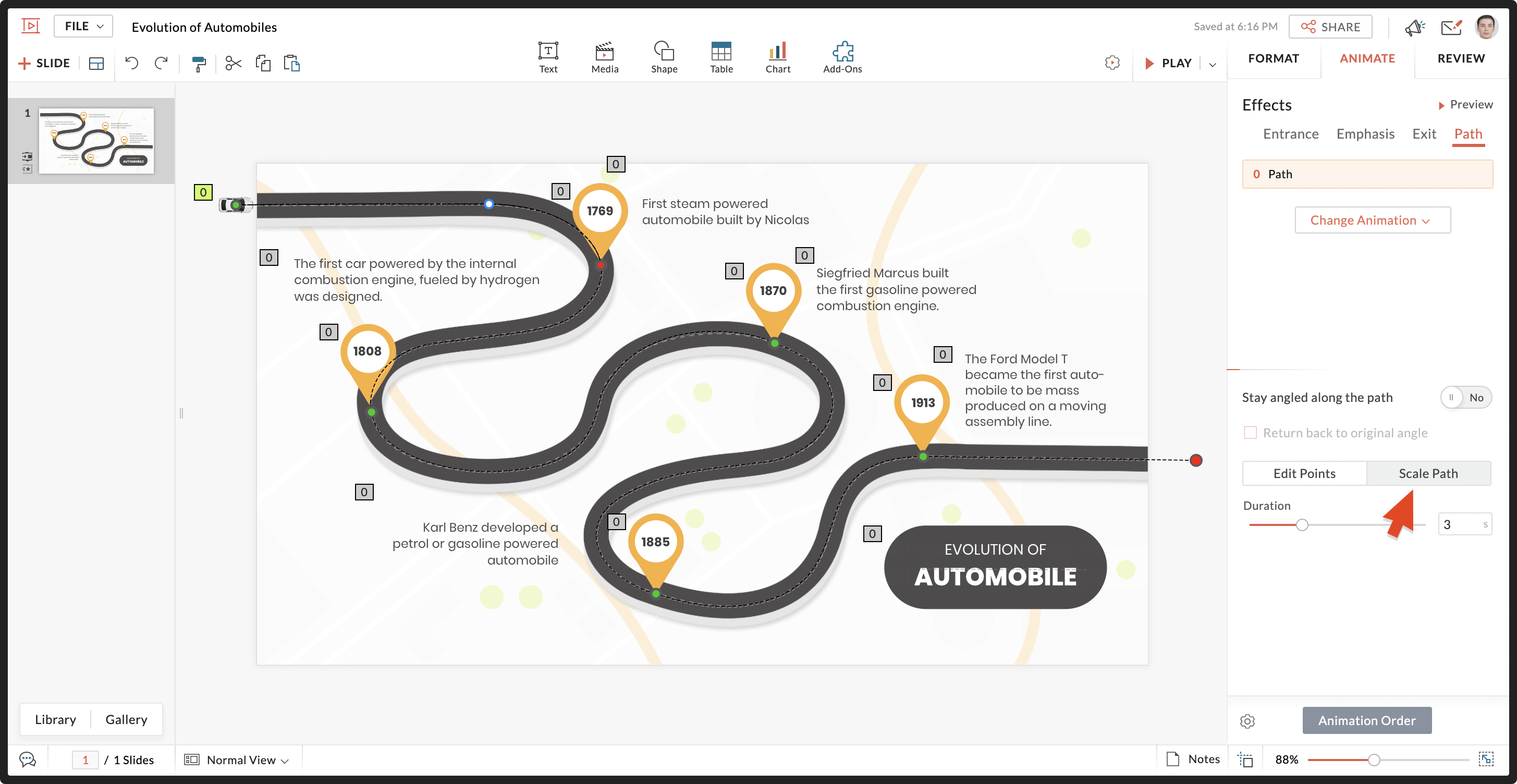Adjust the Duration slider handle
1517x784 pixels.
click(x=1302, y=525)
